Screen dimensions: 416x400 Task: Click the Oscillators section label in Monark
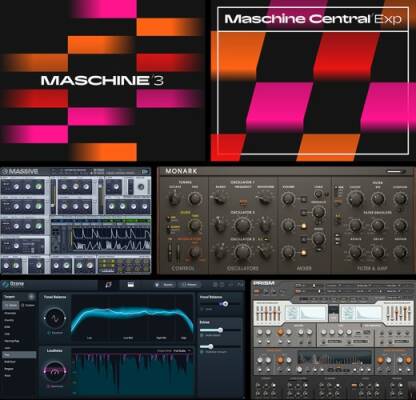click(x=243, y=268)
